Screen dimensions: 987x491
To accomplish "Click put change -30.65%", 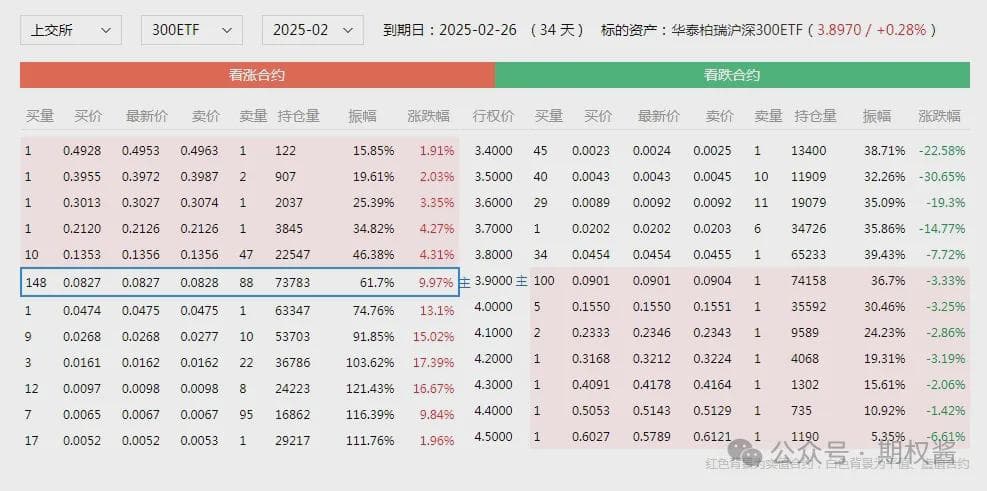I will [942, 177].
